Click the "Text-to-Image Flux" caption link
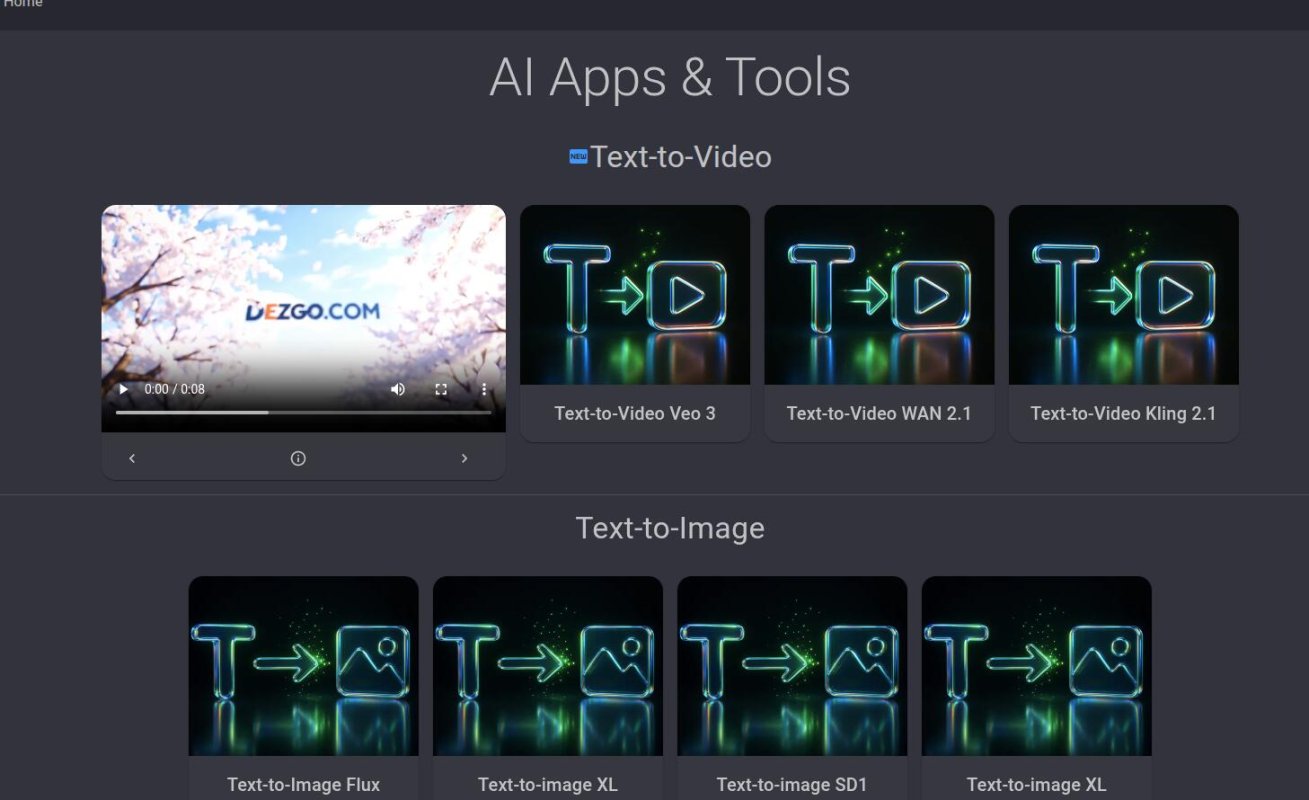 [303, 784]
